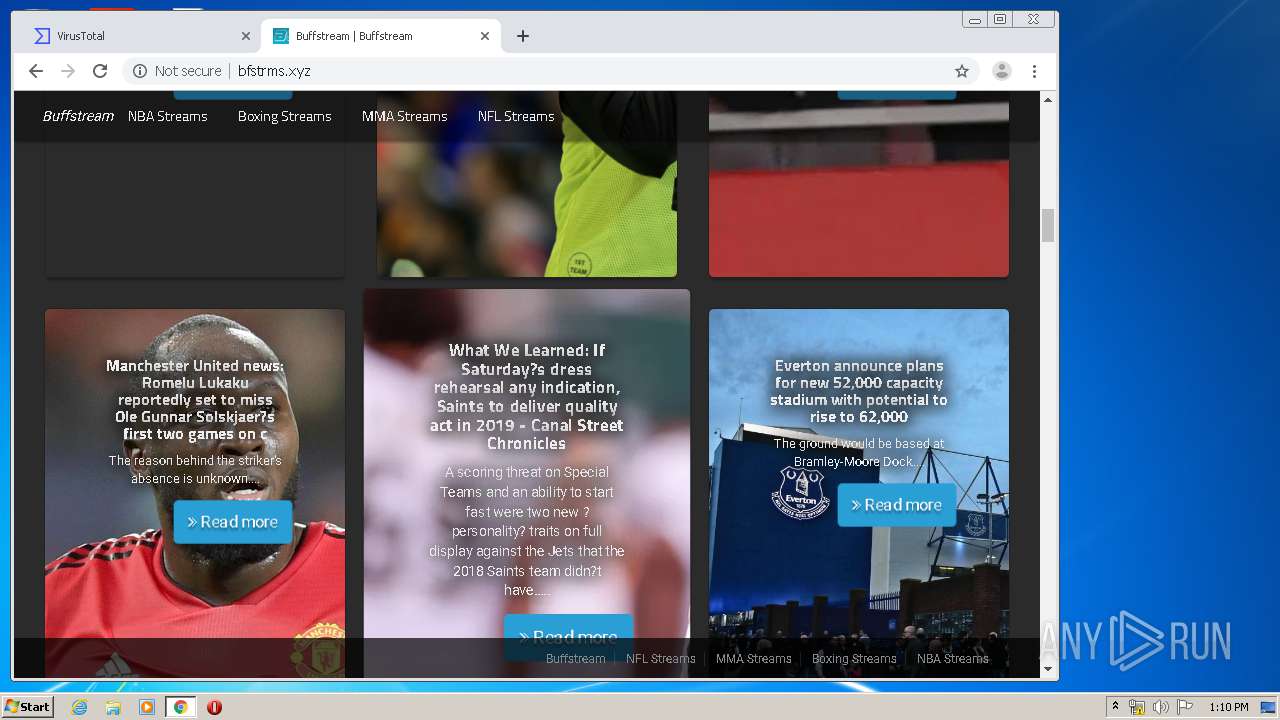
Task: Click the footer NBA Streams link
Action: tap(953, 659)
